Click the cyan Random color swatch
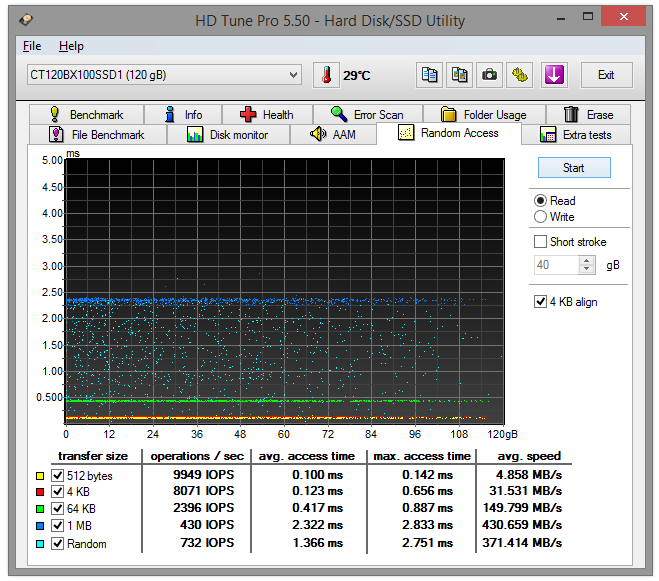 pos(40,544)
